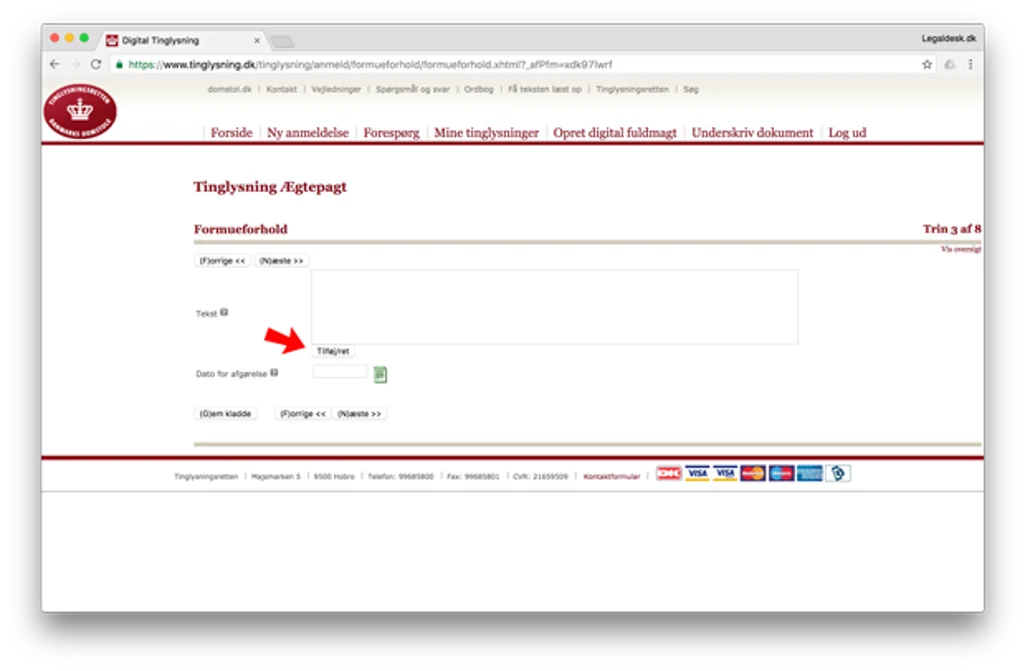Open Chrome three-dot menu

(970, 64)
